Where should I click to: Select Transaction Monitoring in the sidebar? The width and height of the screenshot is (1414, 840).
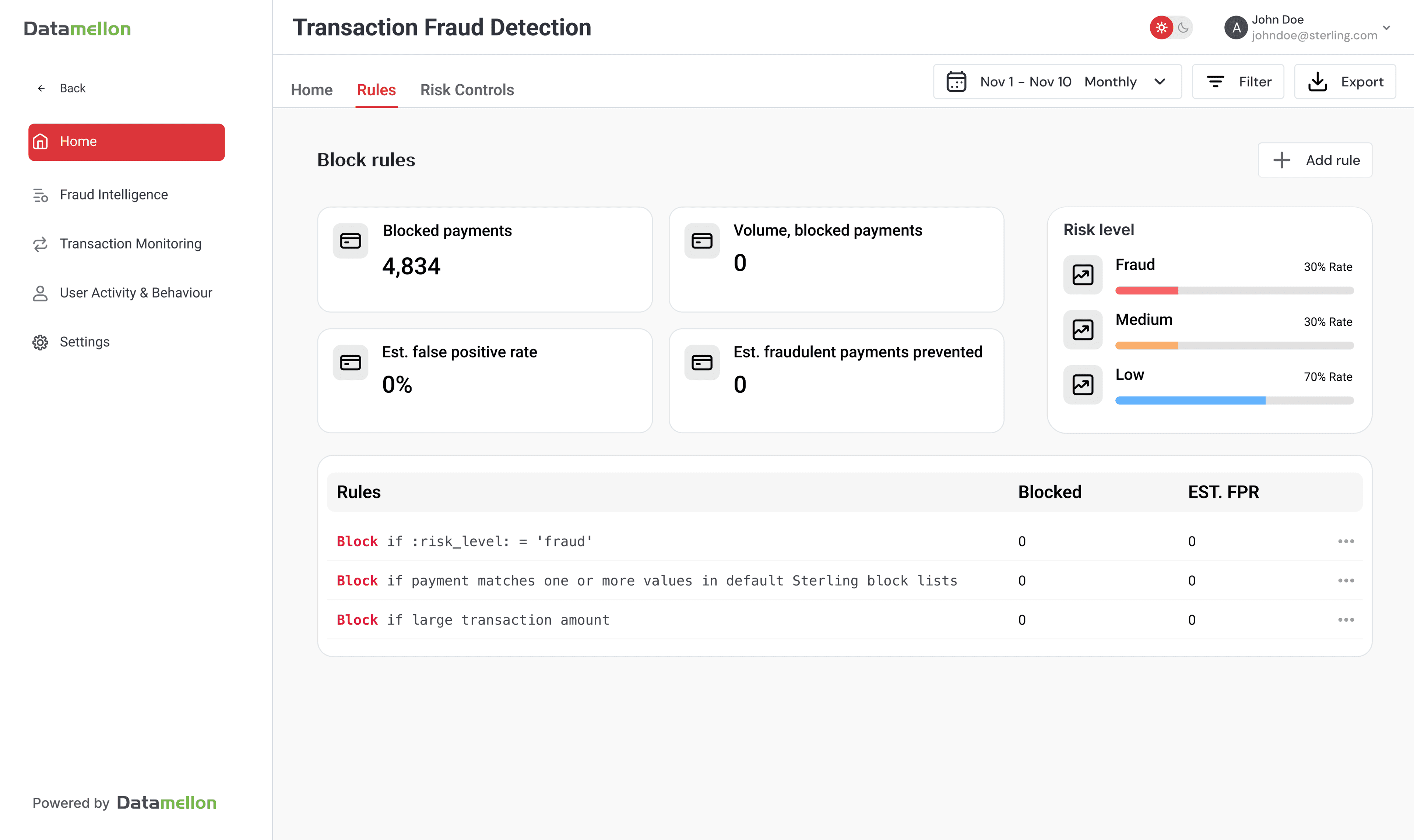(x=130, y=243)
